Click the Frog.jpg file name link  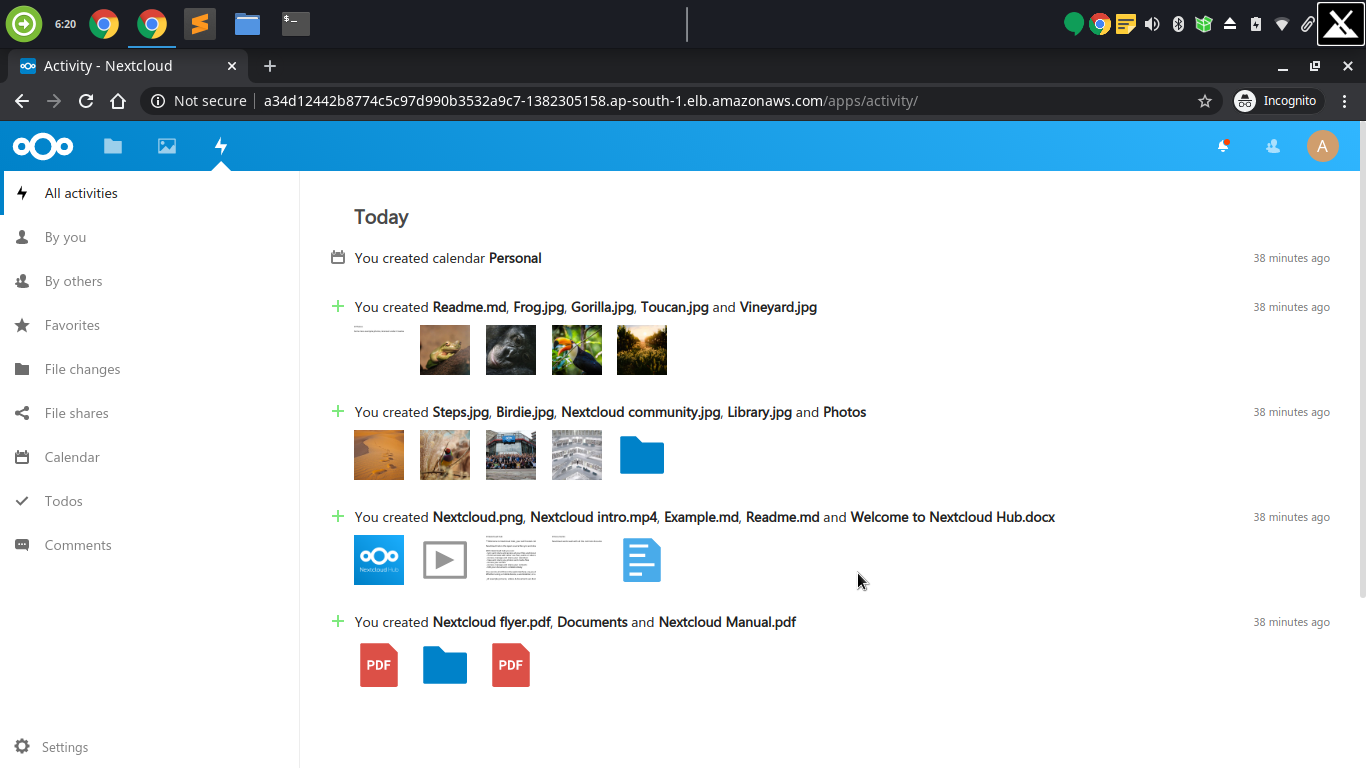point(539,307)
